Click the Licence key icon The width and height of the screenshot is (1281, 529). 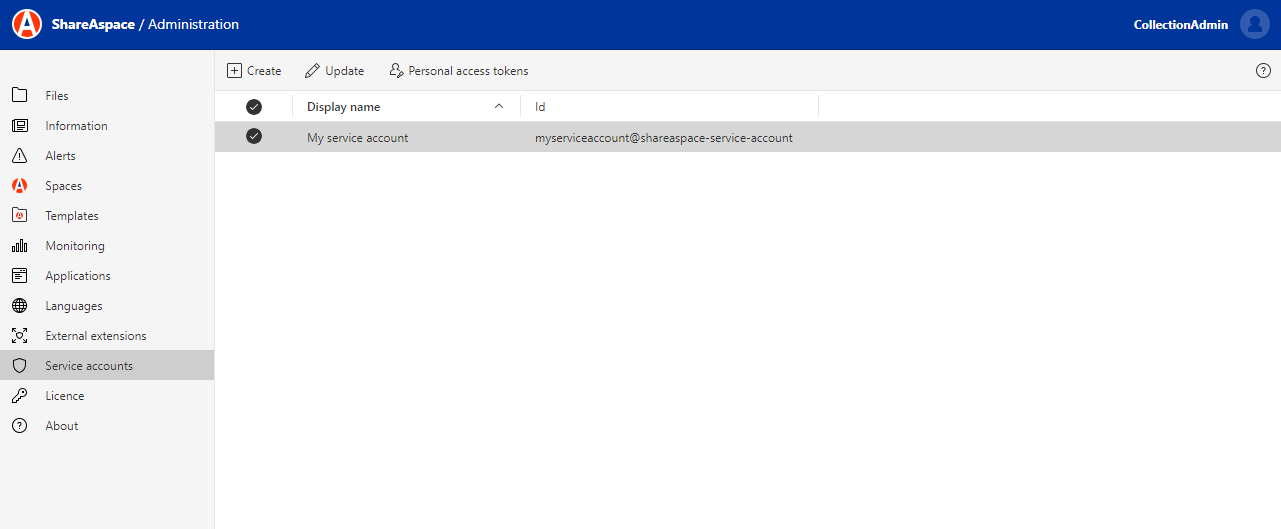pyautogui.click(x=19, y=396)
